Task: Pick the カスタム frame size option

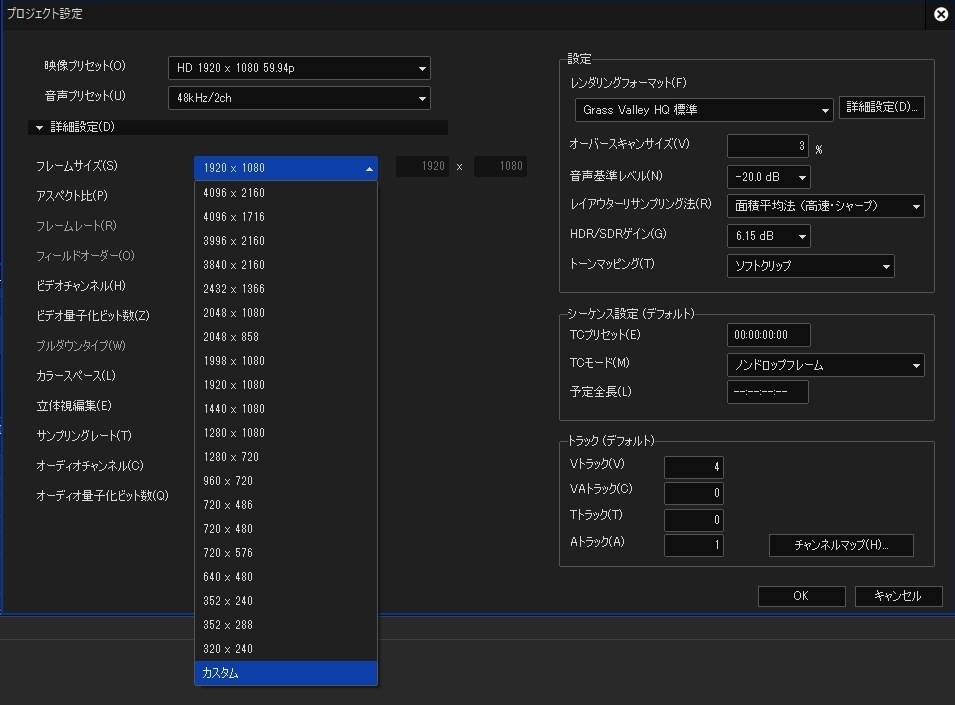Action: coord(221,673)
